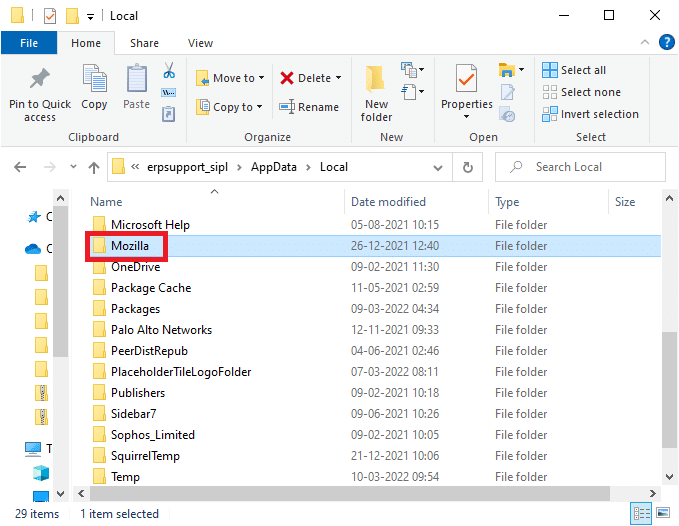Image resolution: width=679 pixels, height=526 pixels.
Task: Click the Search Local input field
Action: click(580, 167)
